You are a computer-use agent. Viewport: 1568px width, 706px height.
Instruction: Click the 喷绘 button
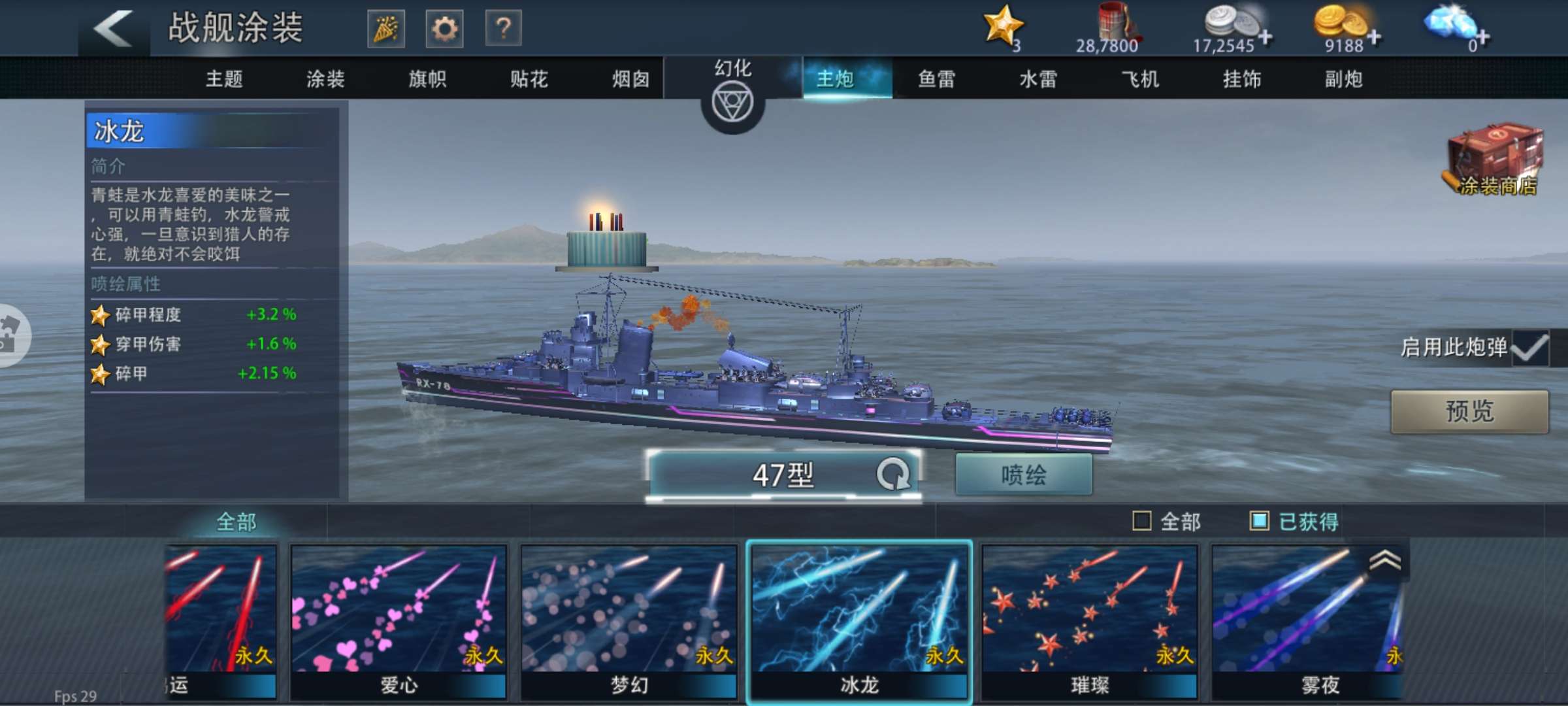click(x=1024, y=475)
